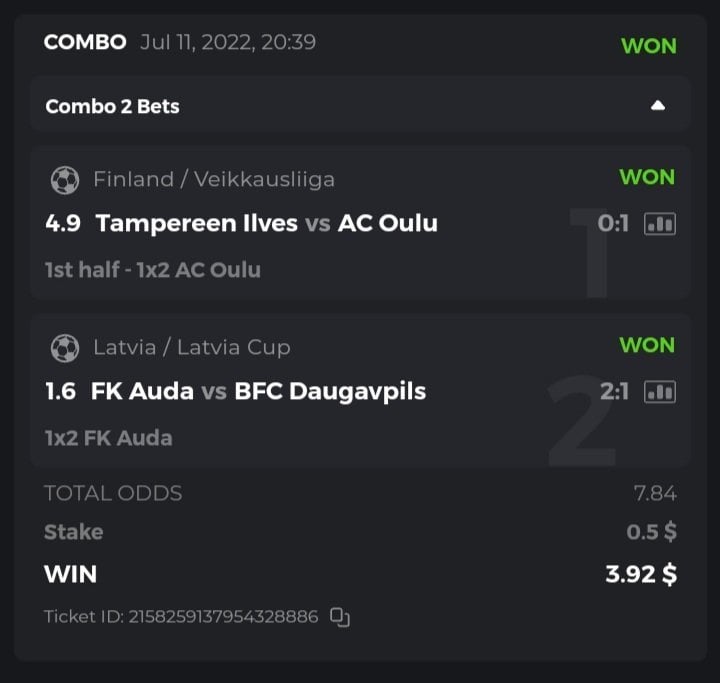
Task: Click the Ticket ID number
Action: [222, 617]
